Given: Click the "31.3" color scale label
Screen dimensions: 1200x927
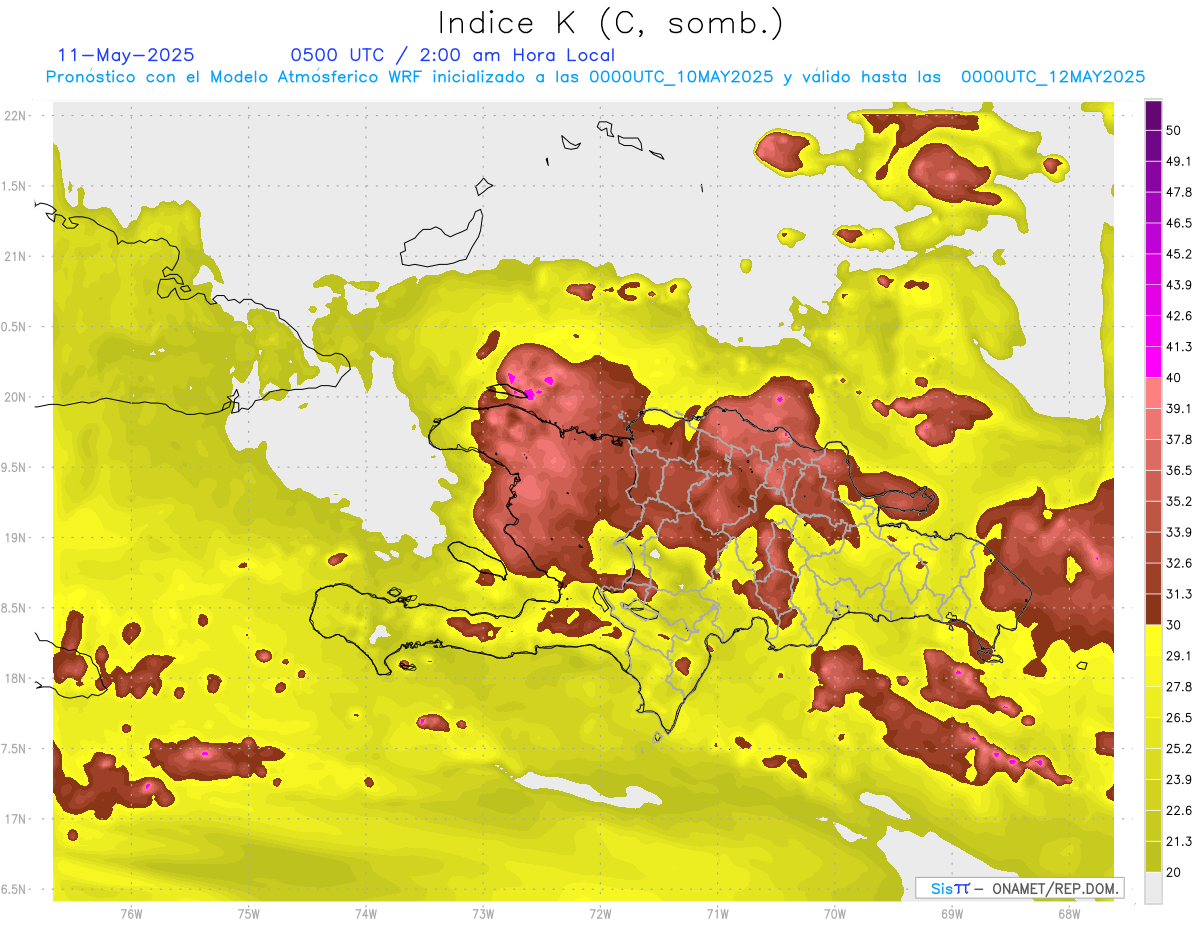Looking at the screenshot, I should (1179, 594).
